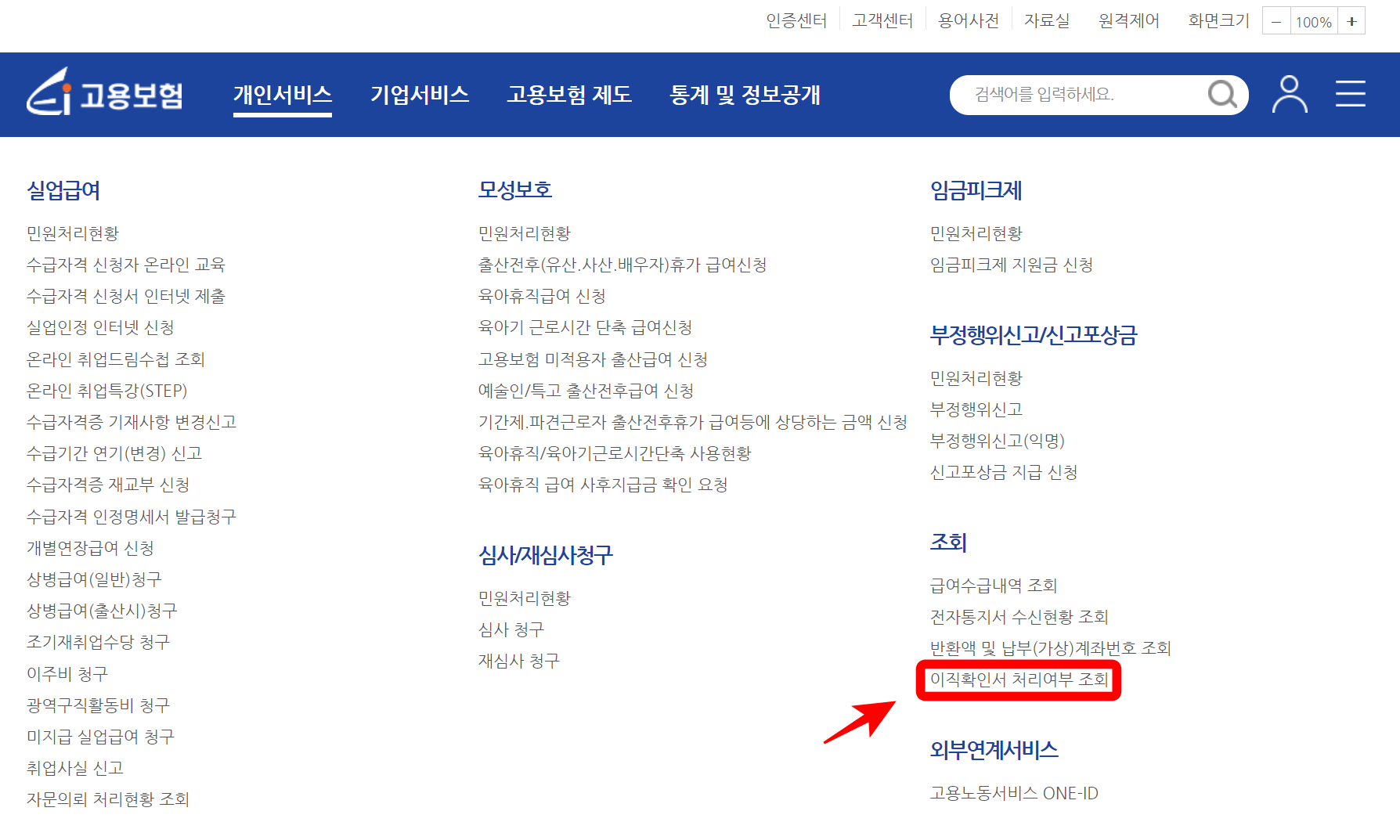
Task: Open 고용노동서비스 ONE-ID link
Action: 1014,793
